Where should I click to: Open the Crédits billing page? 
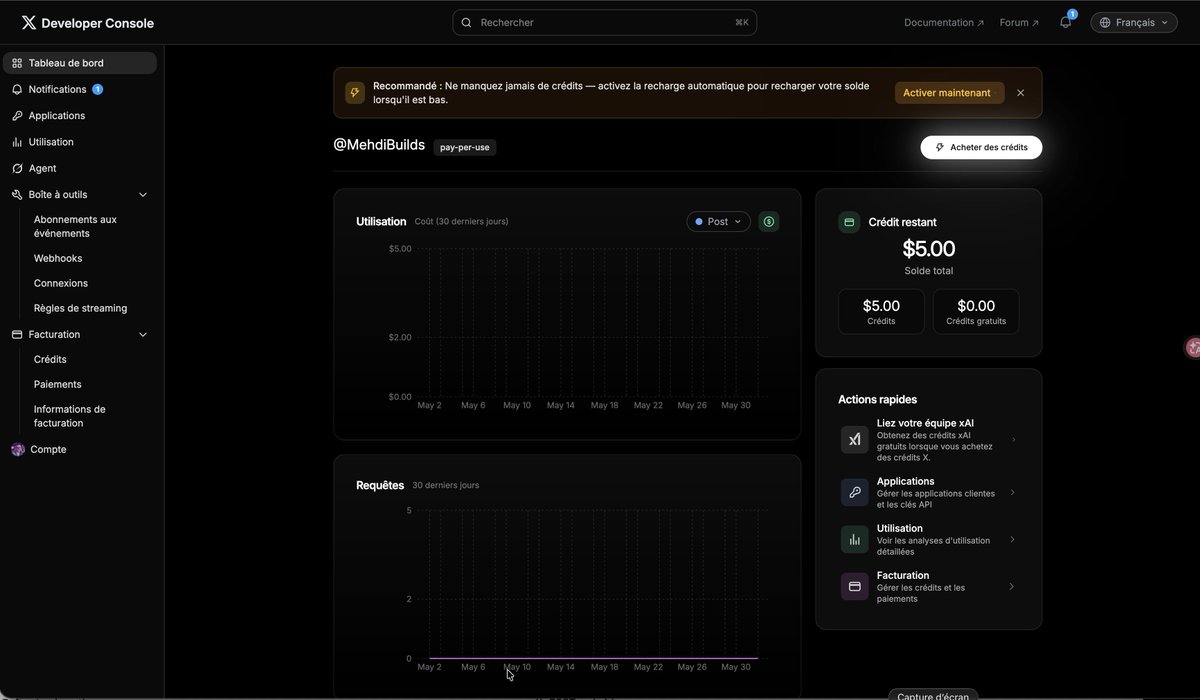point(50,359)
